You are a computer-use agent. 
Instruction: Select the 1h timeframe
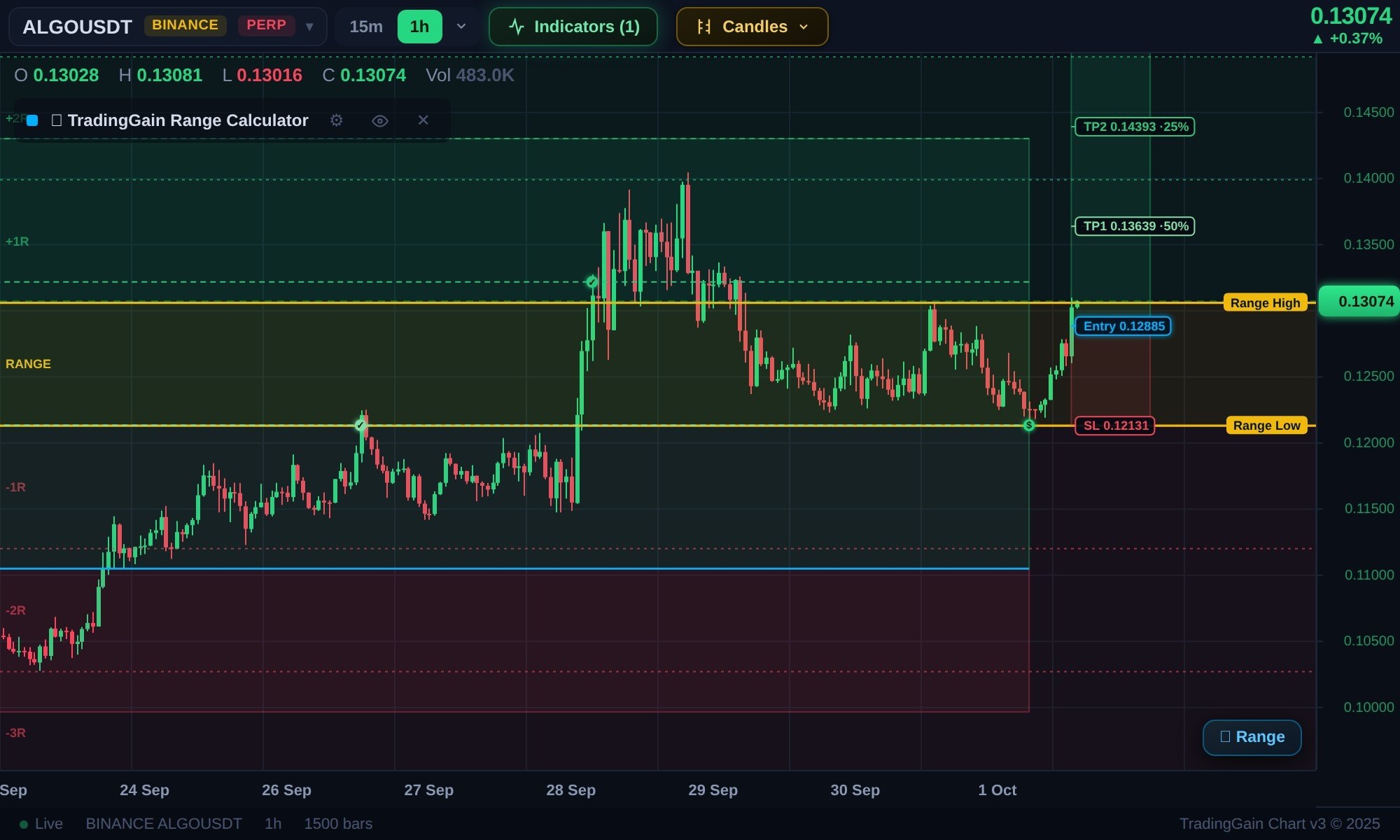(419, 27)
